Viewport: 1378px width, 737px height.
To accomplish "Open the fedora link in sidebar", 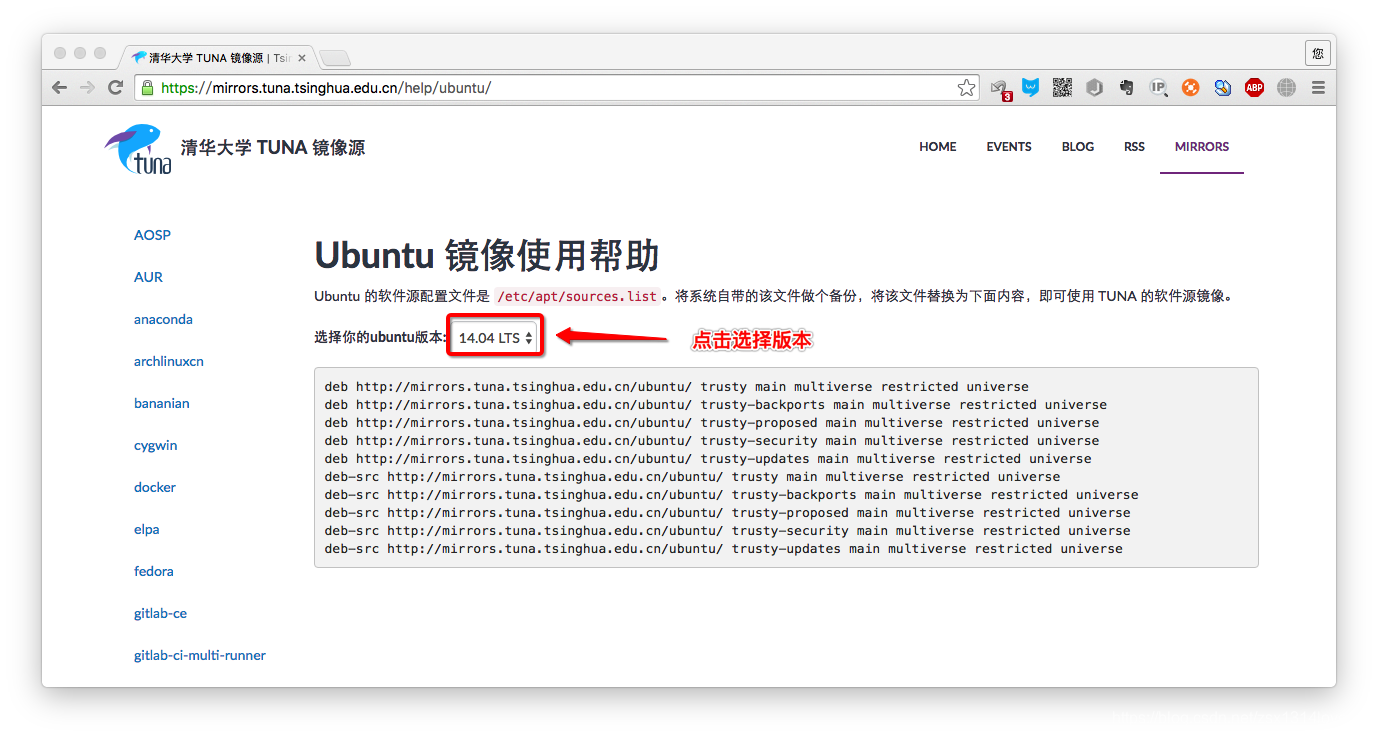I will 154,571.
